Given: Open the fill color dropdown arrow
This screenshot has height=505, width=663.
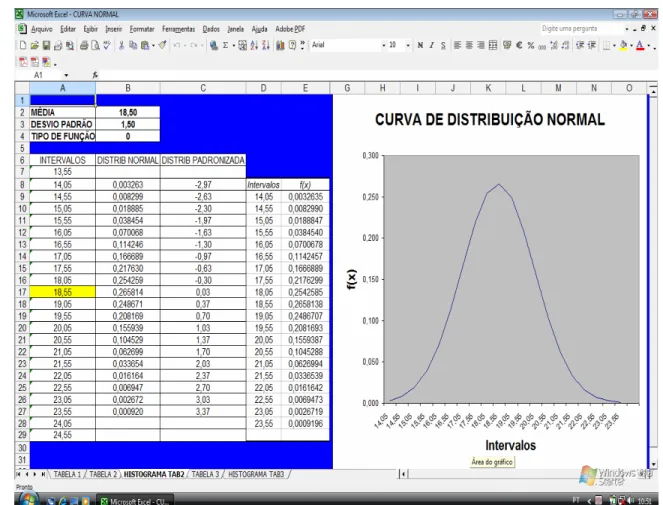Looking at the screenshot, I should [631, 45].
